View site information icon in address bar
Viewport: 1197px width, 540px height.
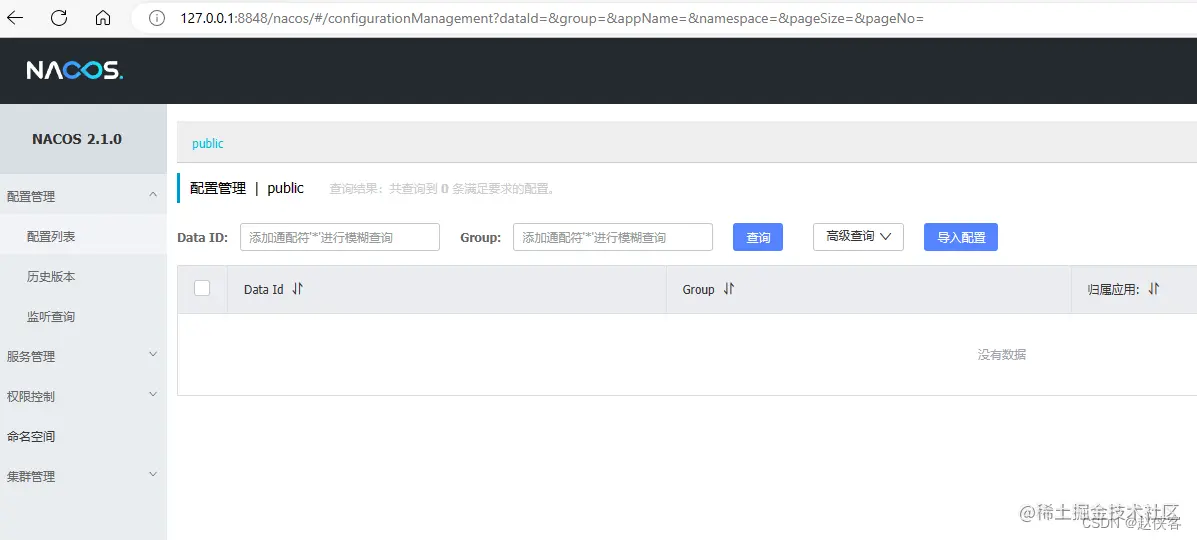(156, 18)
